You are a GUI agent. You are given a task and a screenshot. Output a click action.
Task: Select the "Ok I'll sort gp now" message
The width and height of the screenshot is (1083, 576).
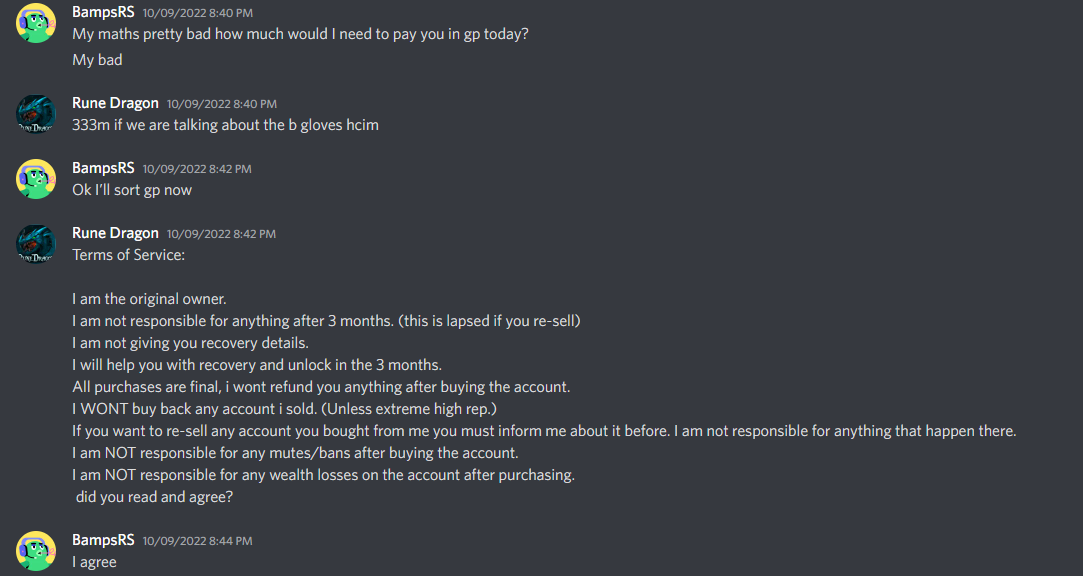(132, 190)
